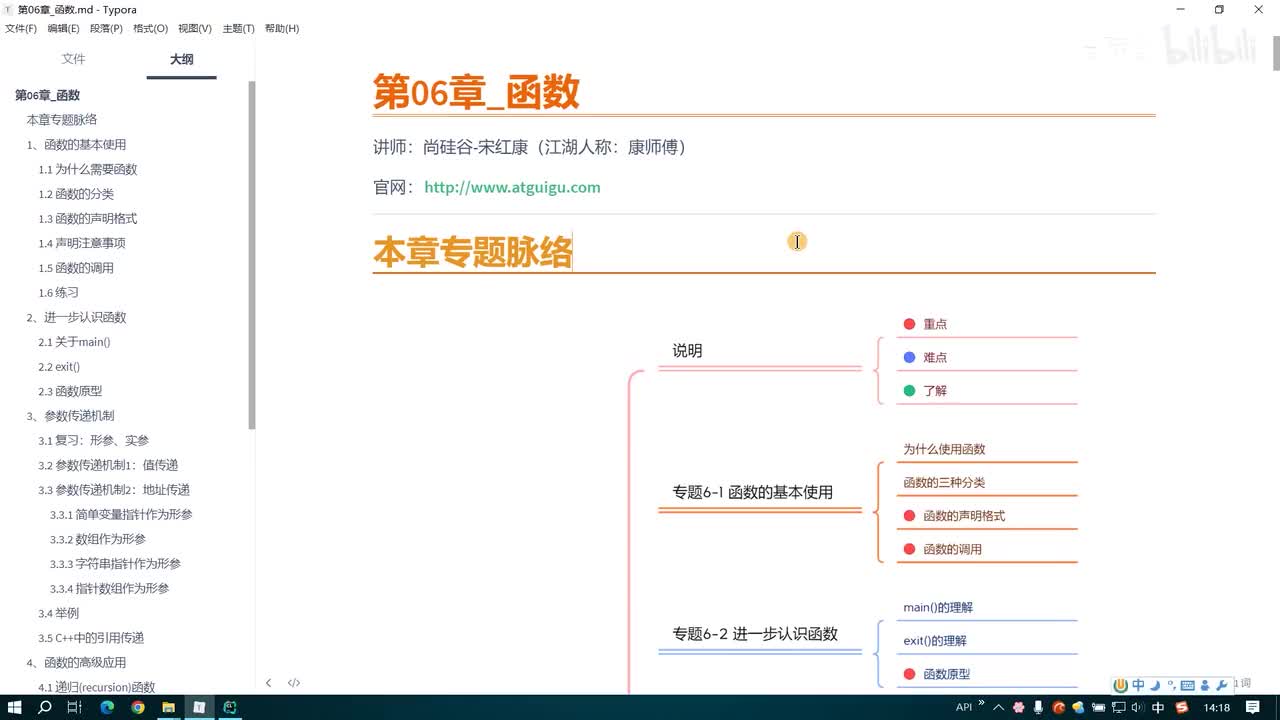Open 主题(T) menu
The image size is (1280, 720).
238,28
